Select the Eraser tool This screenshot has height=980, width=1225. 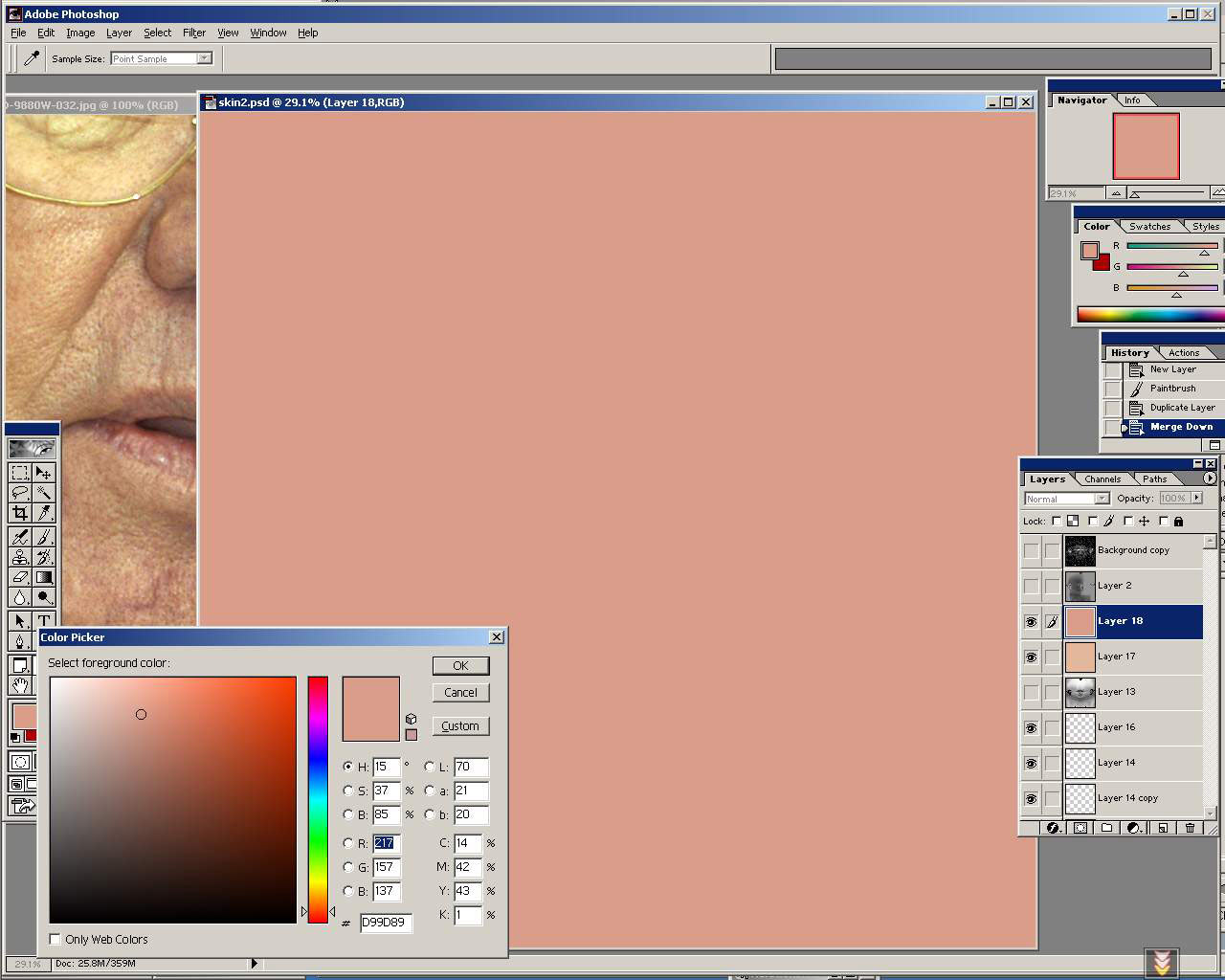(20, 577)
